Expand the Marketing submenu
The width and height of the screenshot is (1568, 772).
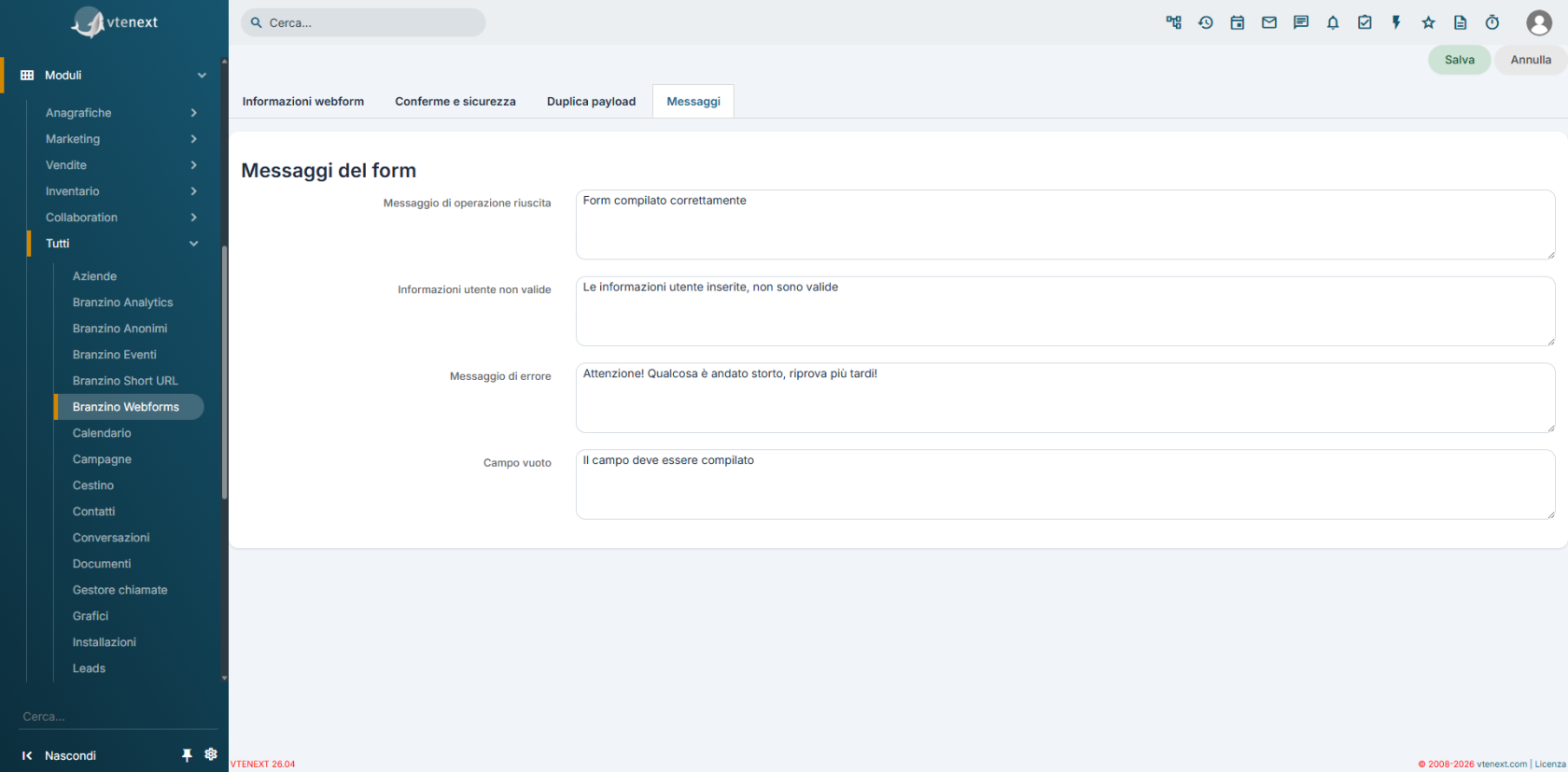click(x=194, y=139)
